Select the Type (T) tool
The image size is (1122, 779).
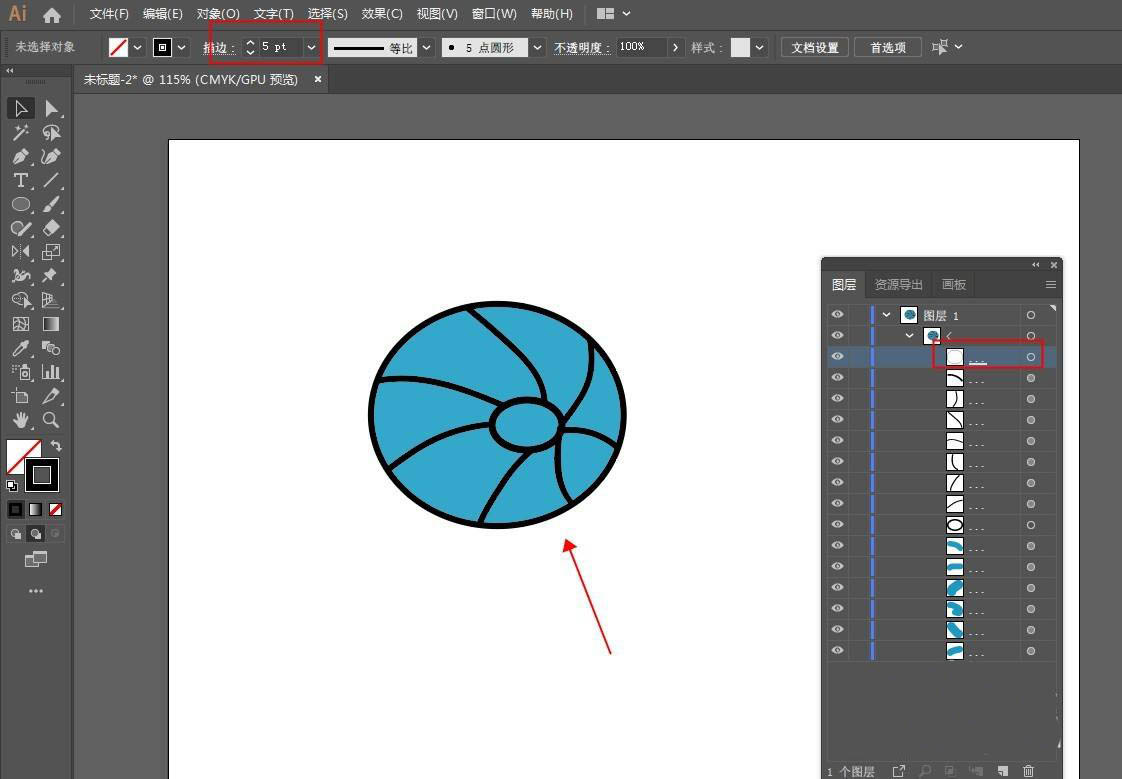20,180
